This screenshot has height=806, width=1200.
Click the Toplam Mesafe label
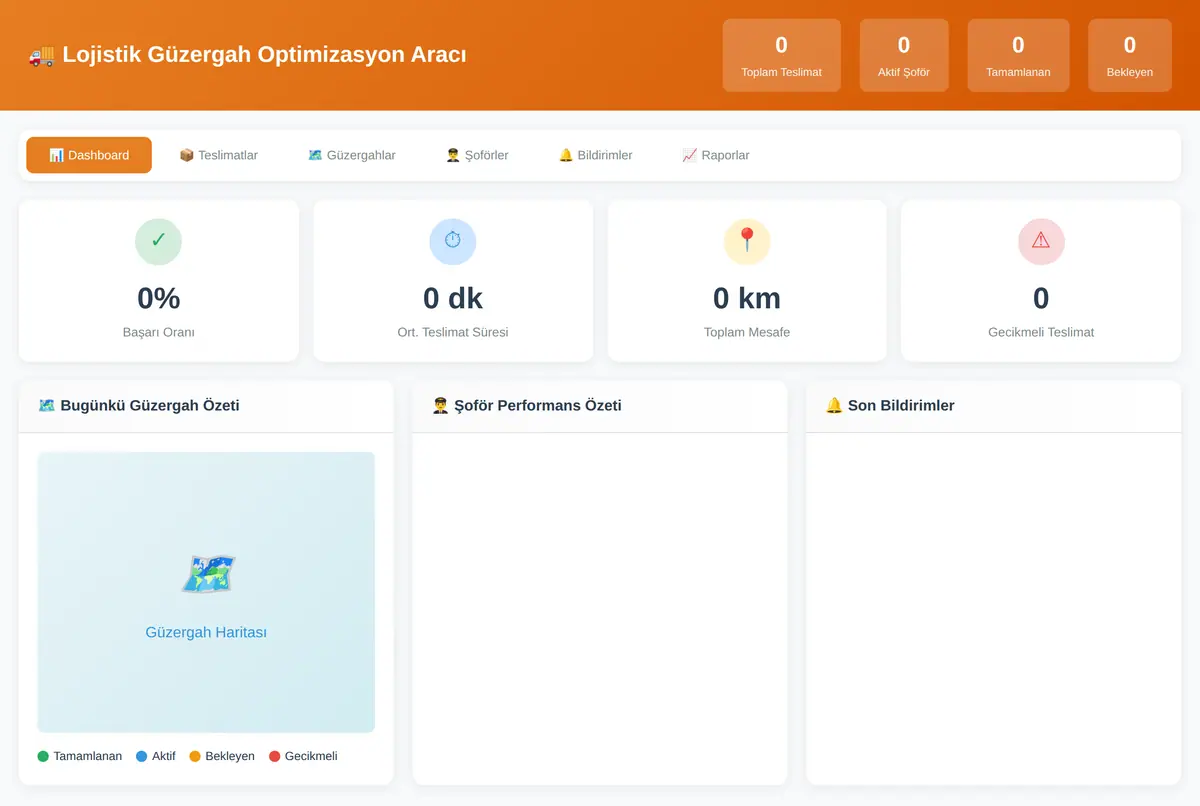[747, 332]
